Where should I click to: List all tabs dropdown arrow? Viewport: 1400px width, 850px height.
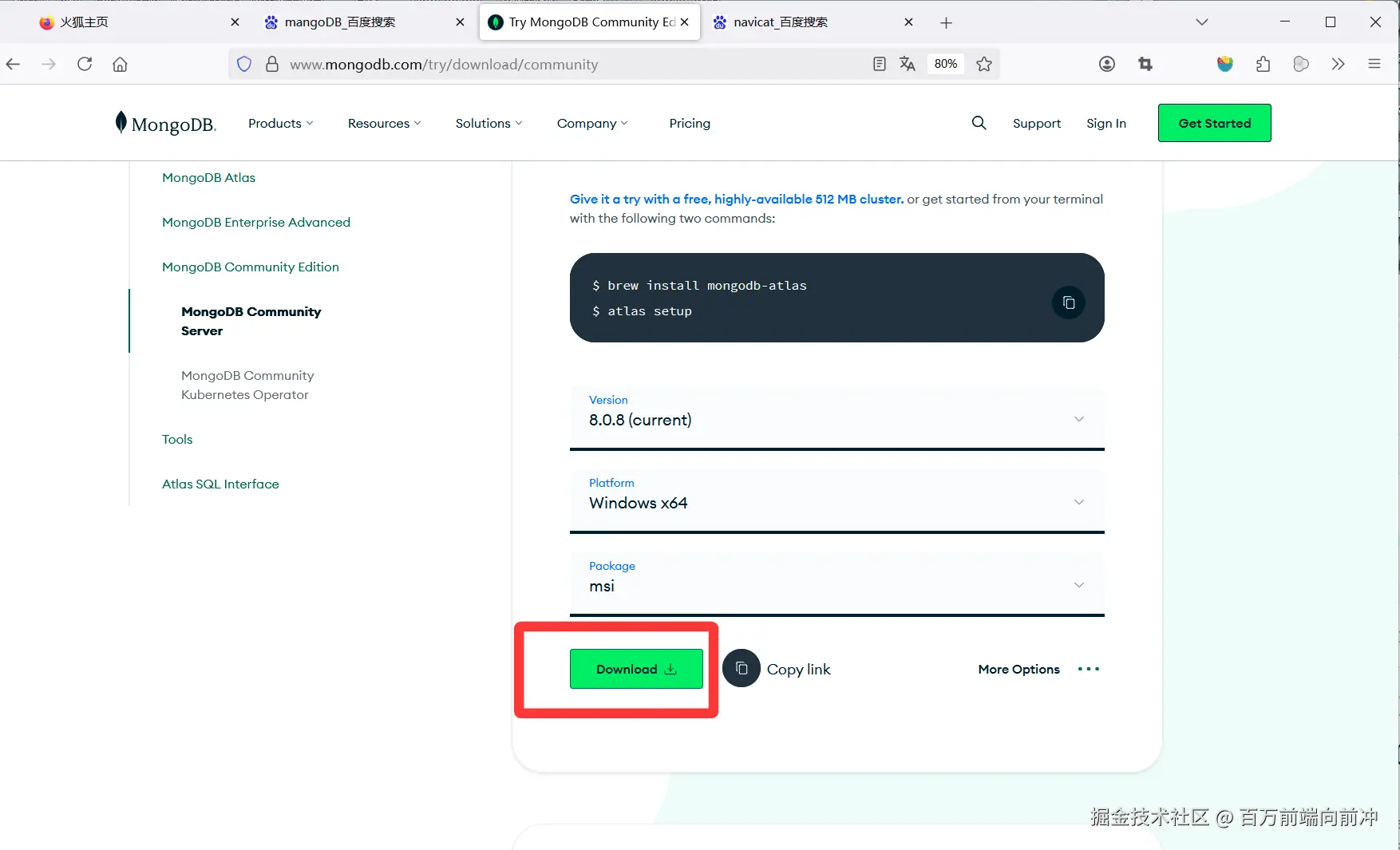click(1202, 22)
